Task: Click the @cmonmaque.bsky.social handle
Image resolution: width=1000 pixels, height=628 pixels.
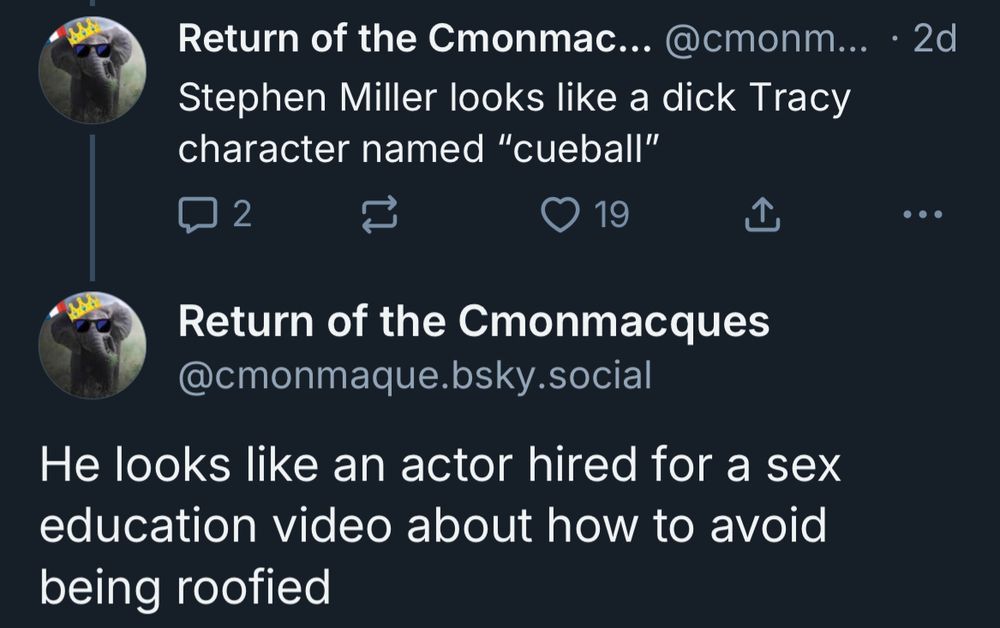Action: pyautogui.click(x=415, y=375)
